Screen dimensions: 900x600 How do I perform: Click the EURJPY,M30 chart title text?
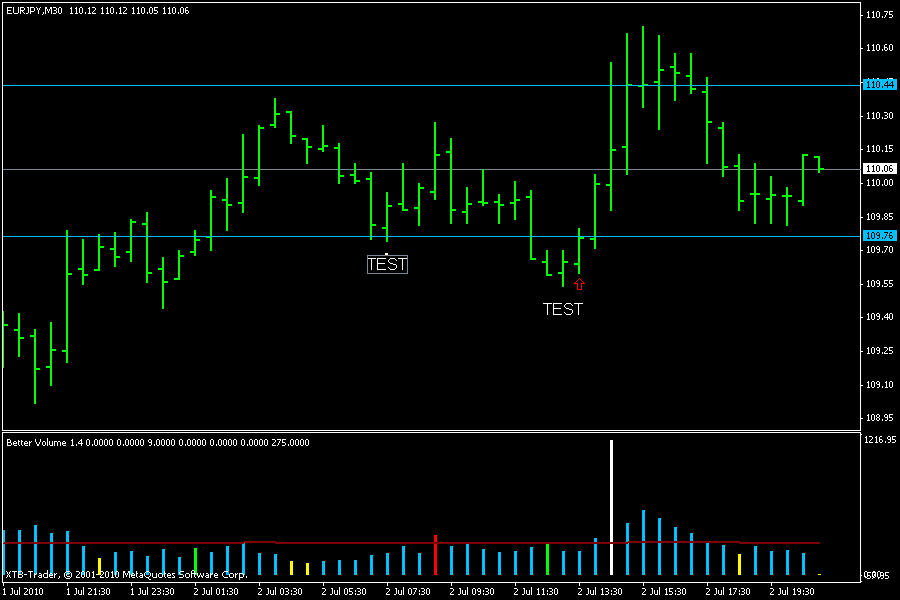34,10
